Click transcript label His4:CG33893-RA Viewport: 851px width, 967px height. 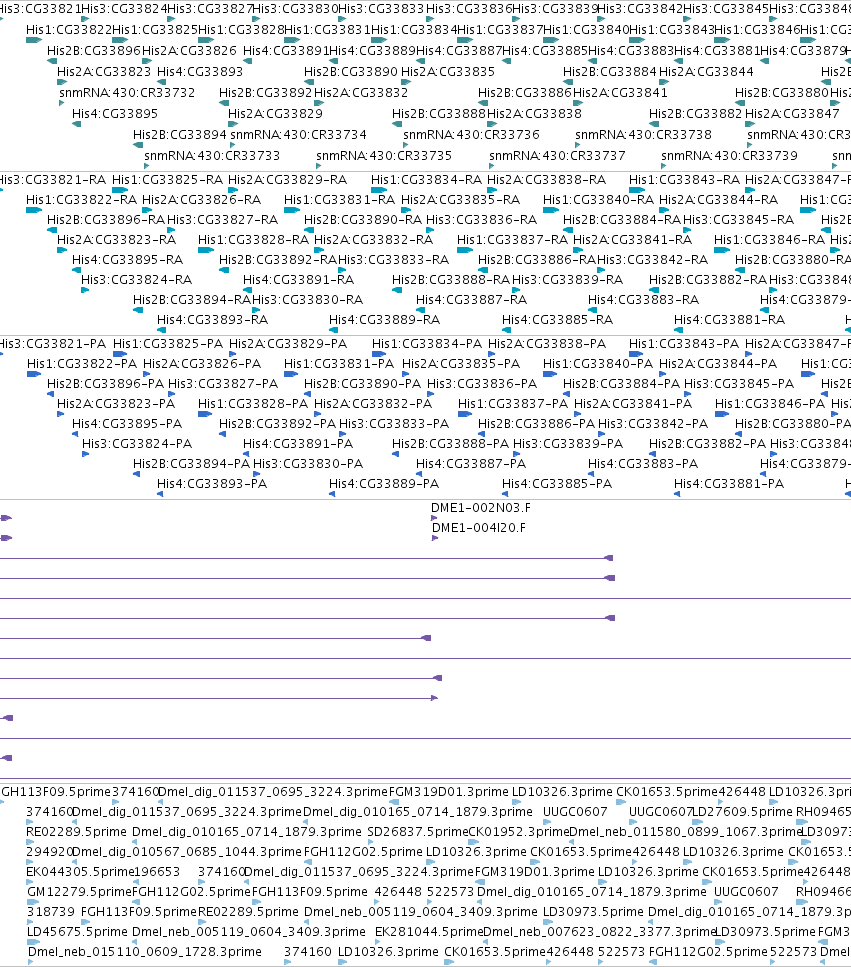pos(213,319)
